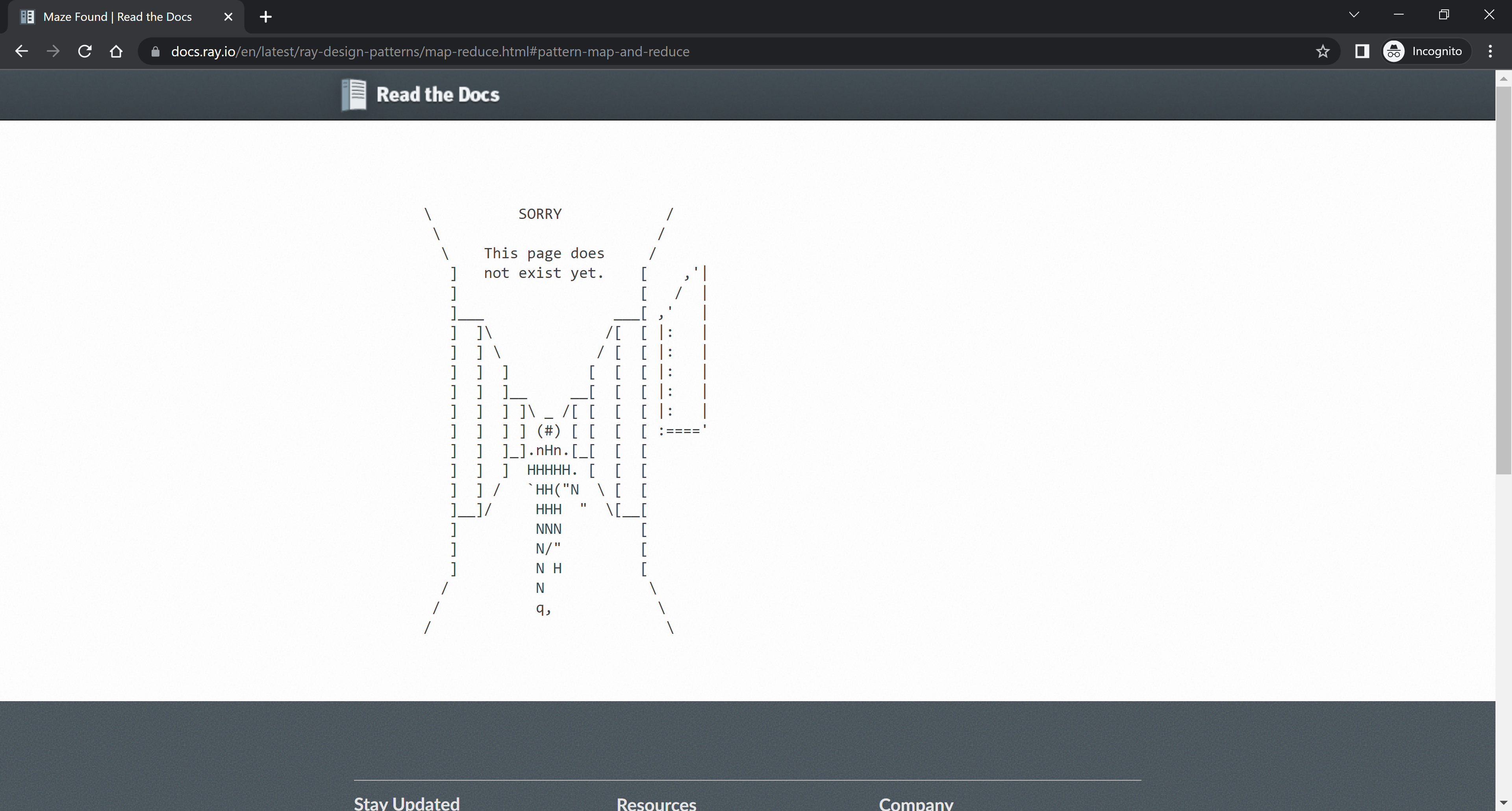Viewport: 1512px width, 811px height.
Task: Open the tab search chevron
Action: [x=1354, y=15]
